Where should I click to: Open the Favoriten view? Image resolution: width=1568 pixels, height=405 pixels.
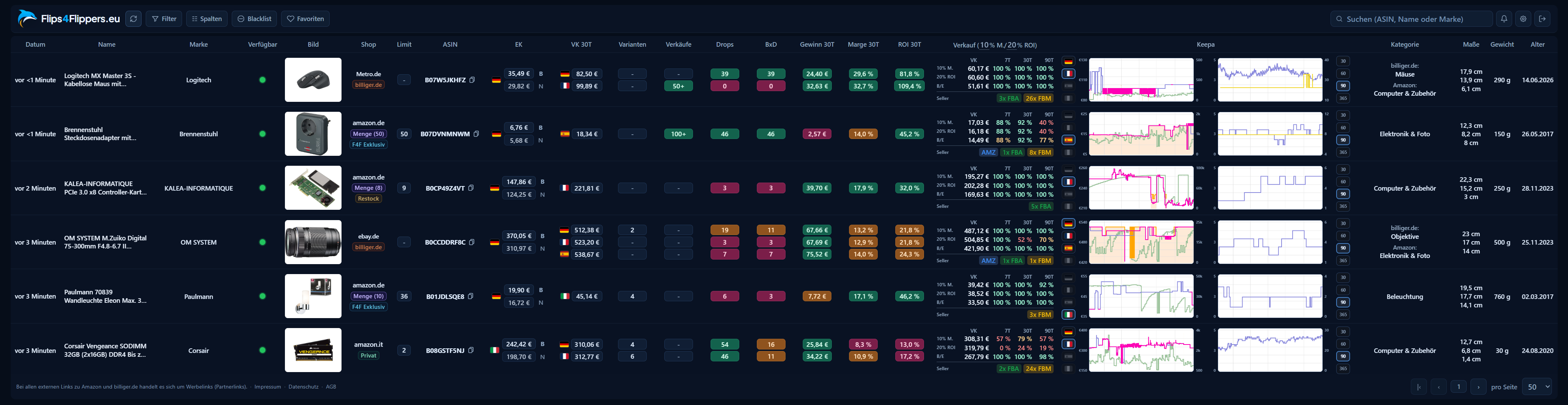point(306,19)
